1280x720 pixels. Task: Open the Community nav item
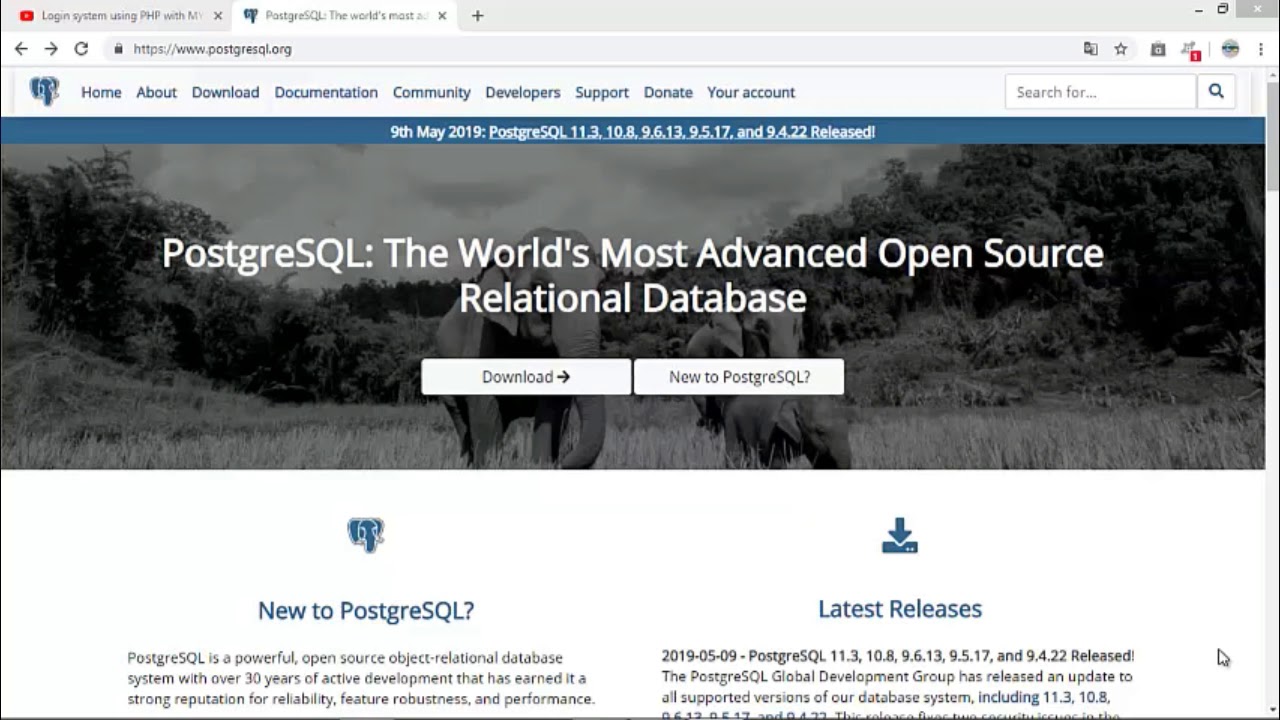431,92
